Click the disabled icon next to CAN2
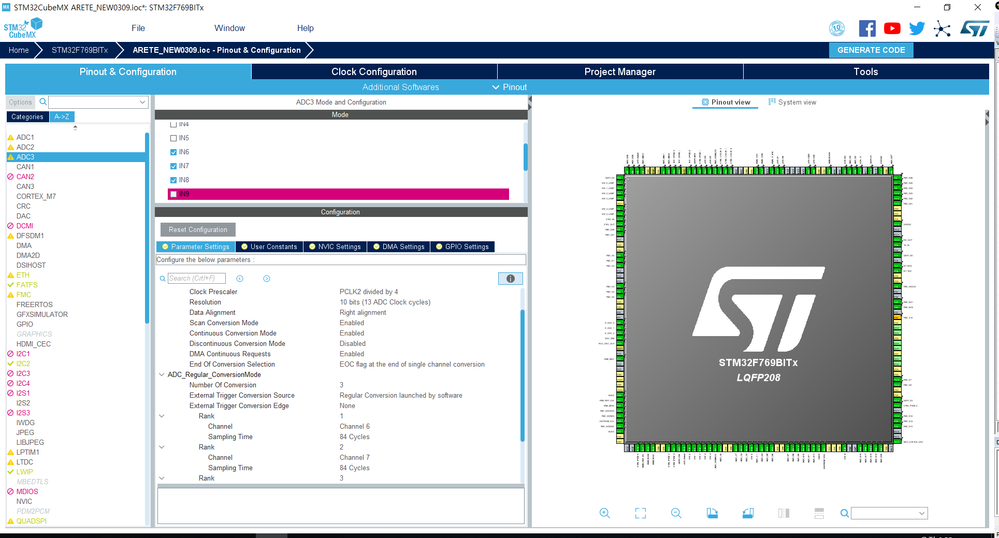The height and width of the screenshot is (538, 999). tap(10, 177)
